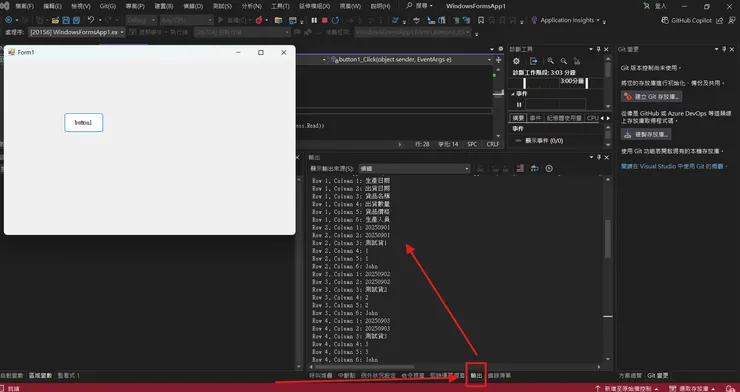Viewport: 740px width, 392px height.
Task: Click the Break All pause icon in toolbar
Action: [x=314, y=20]
